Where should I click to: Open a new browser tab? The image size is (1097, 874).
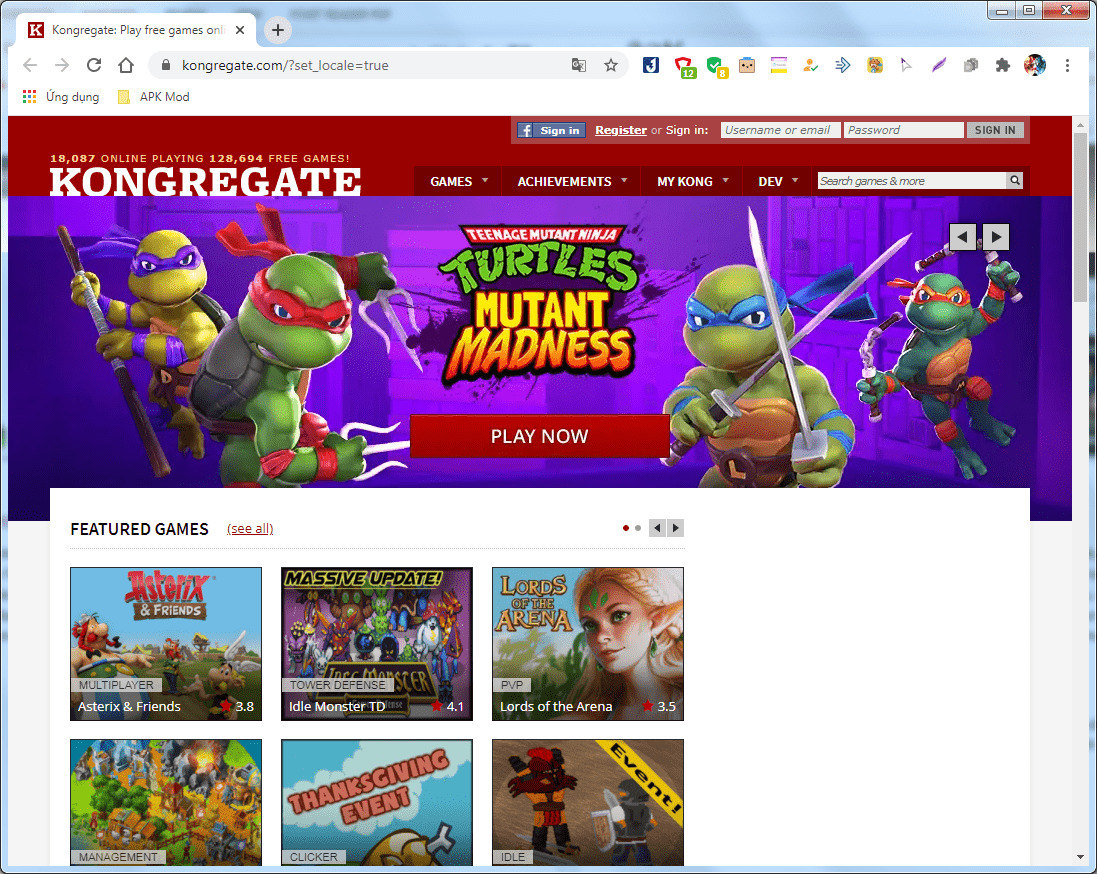coord(278,29)
